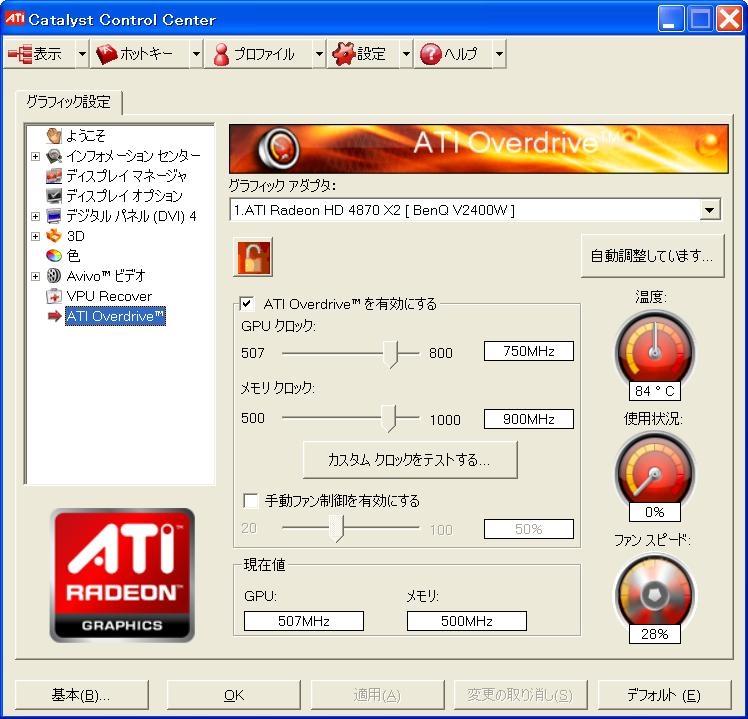
Task: Click the 3D orange icon in tree
Action: (x=54, y=236)
